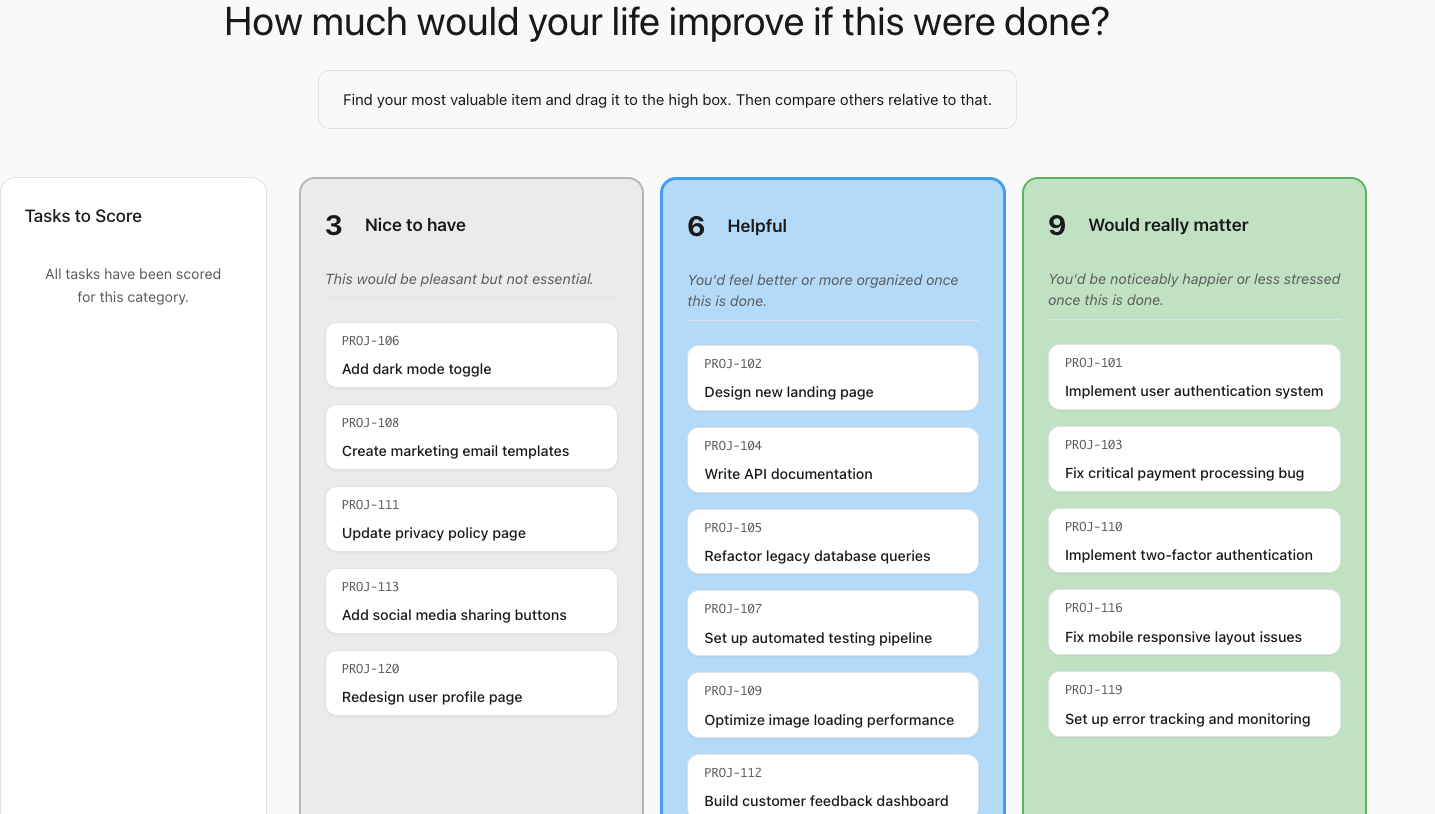Viewport: 1435px width, 814px height.
Task: Click the "Add social media sharing buttons" card
Action: 471,601
